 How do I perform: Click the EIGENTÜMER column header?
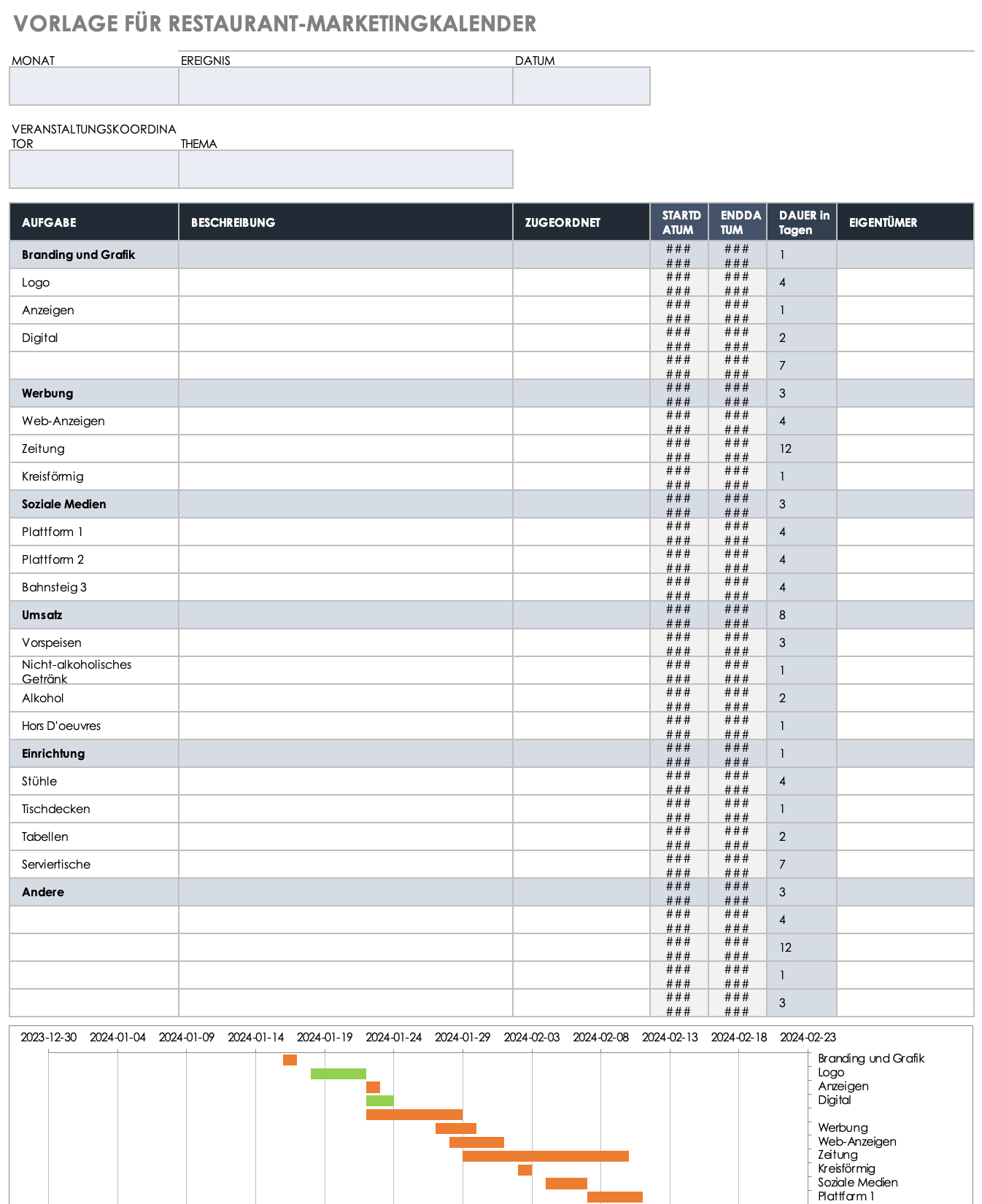tap(905, 222)
